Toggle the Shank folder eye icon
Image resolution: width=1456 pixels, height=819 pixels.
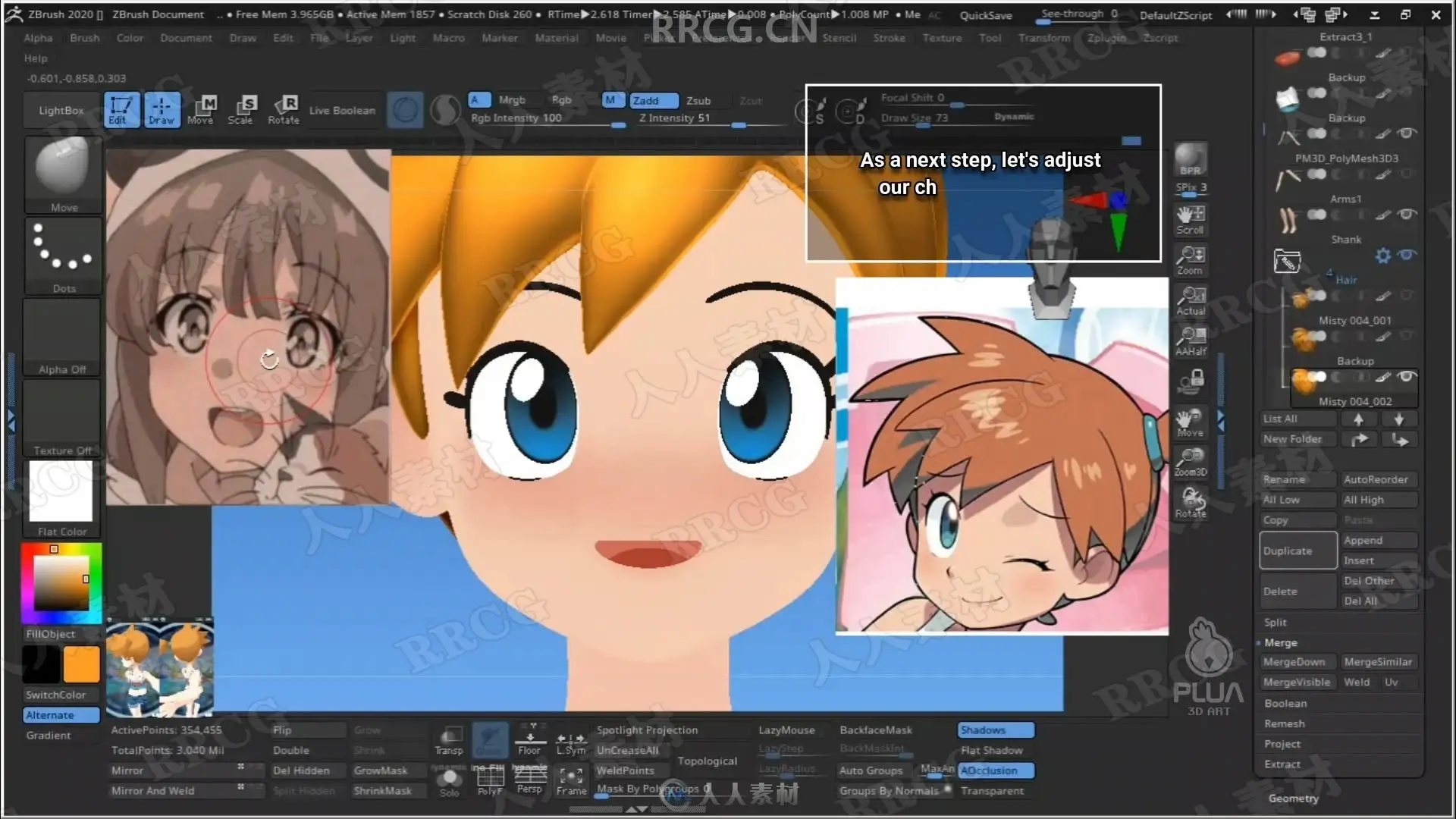click(x=1407, y=256)
